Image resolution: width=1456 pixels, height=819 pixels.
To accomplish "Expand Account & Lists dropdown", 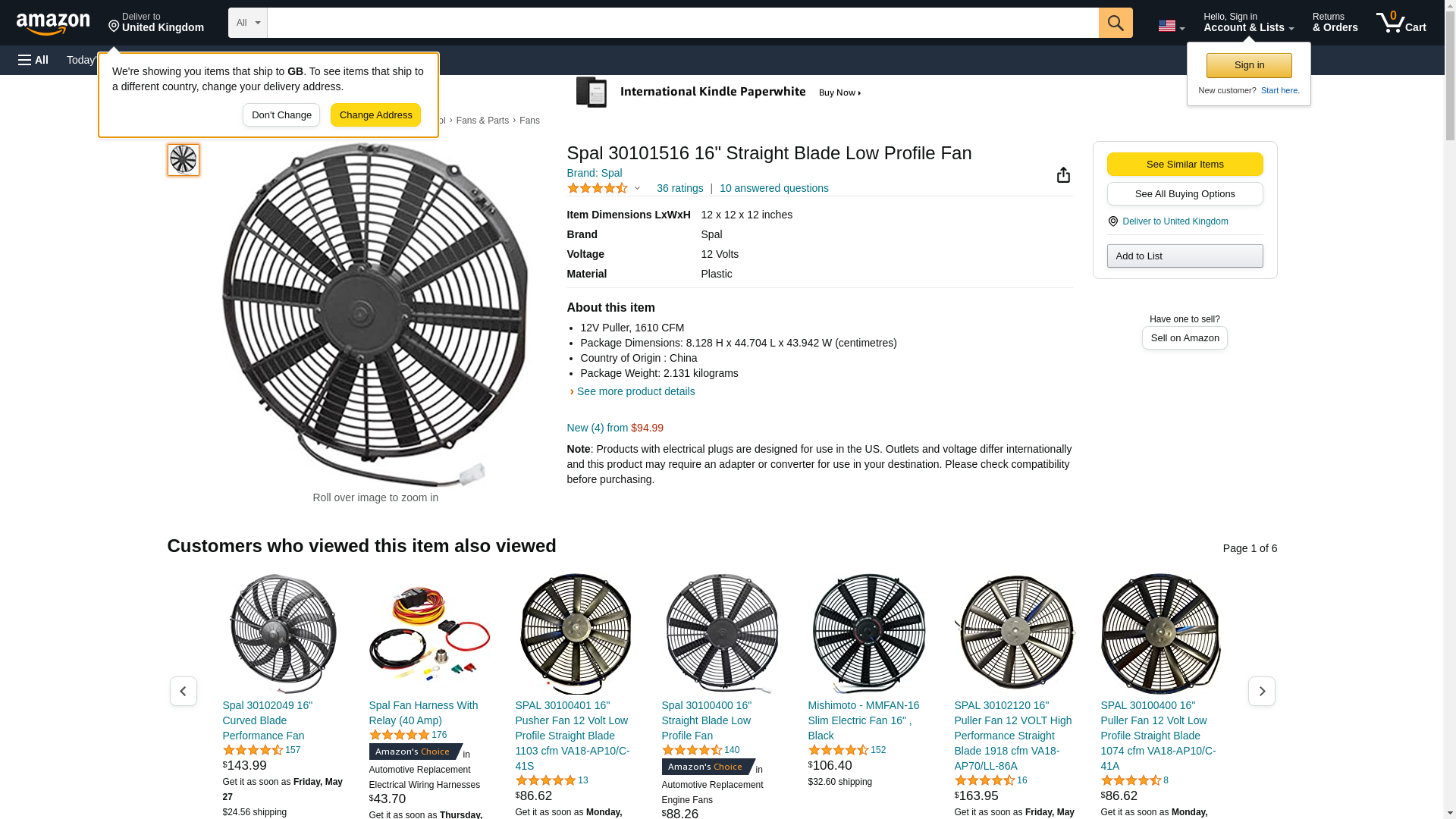I will point(1248,23).
